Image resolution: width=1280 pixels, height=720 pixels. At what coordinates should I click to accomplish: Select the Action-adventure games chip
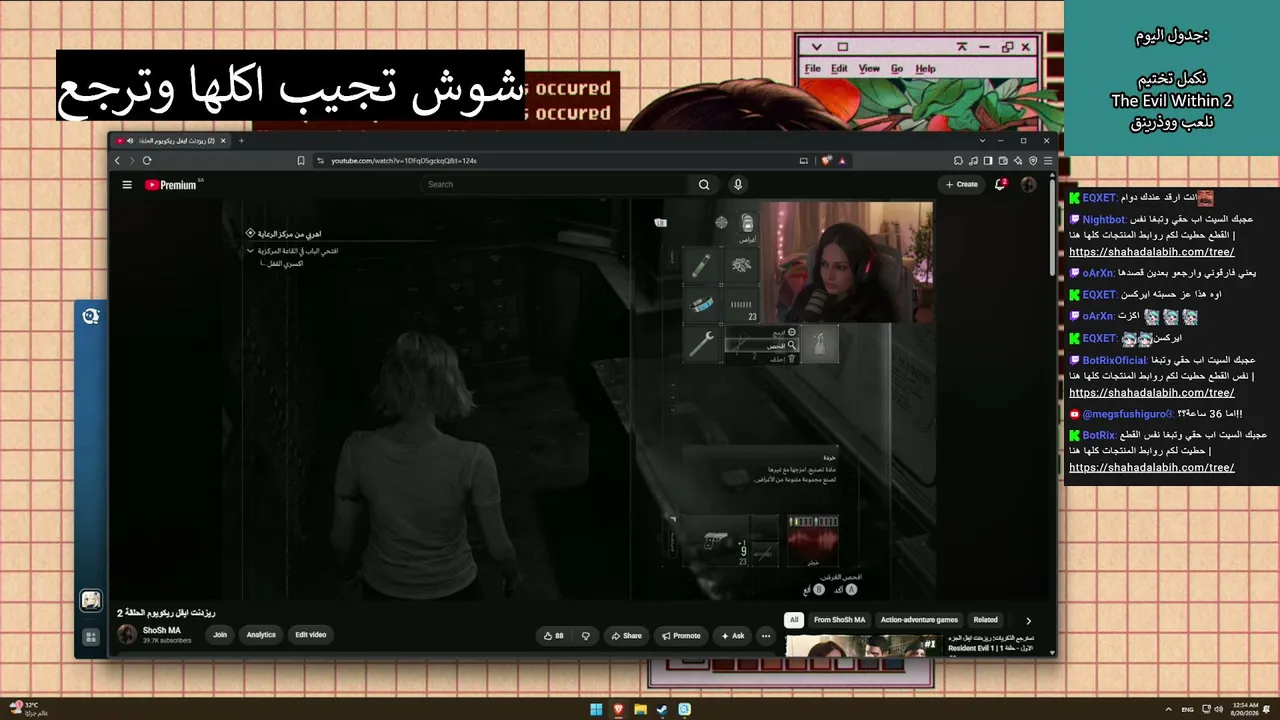point(919,620)
